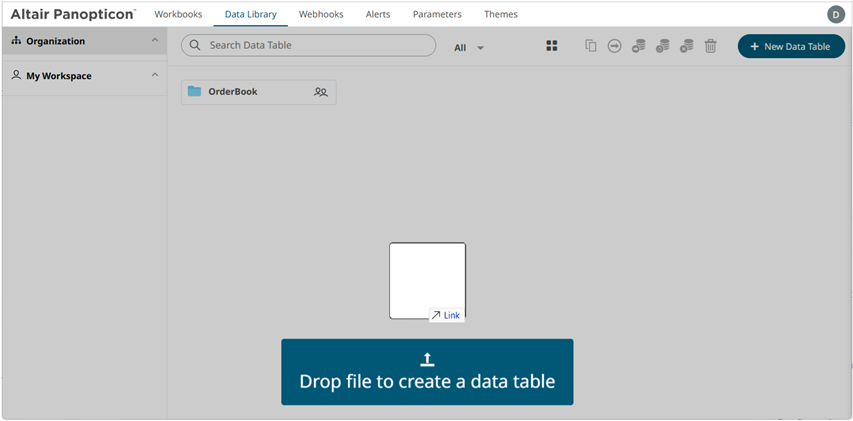The height and width of the screenshot is (421, 853).
Task: Click the sharing icon on OrderBook folder
Action: click(320, 92)
